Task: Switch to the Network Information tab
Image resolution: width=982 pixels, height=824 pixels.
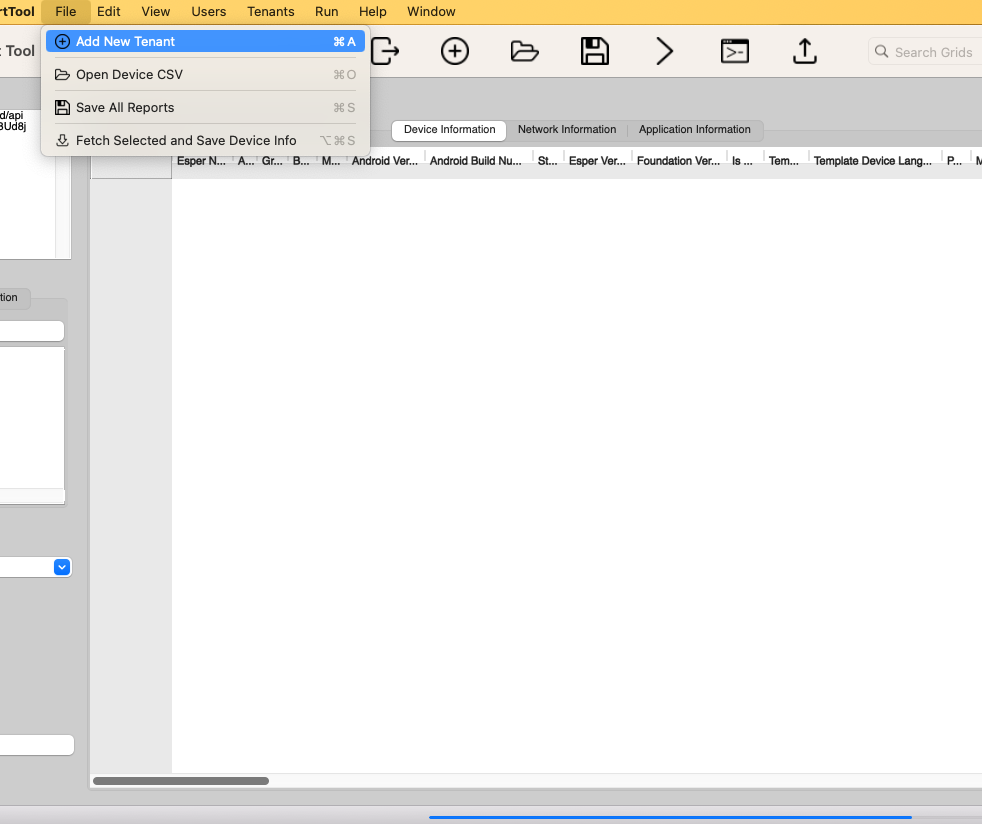Action: click(x=567, y=129)
